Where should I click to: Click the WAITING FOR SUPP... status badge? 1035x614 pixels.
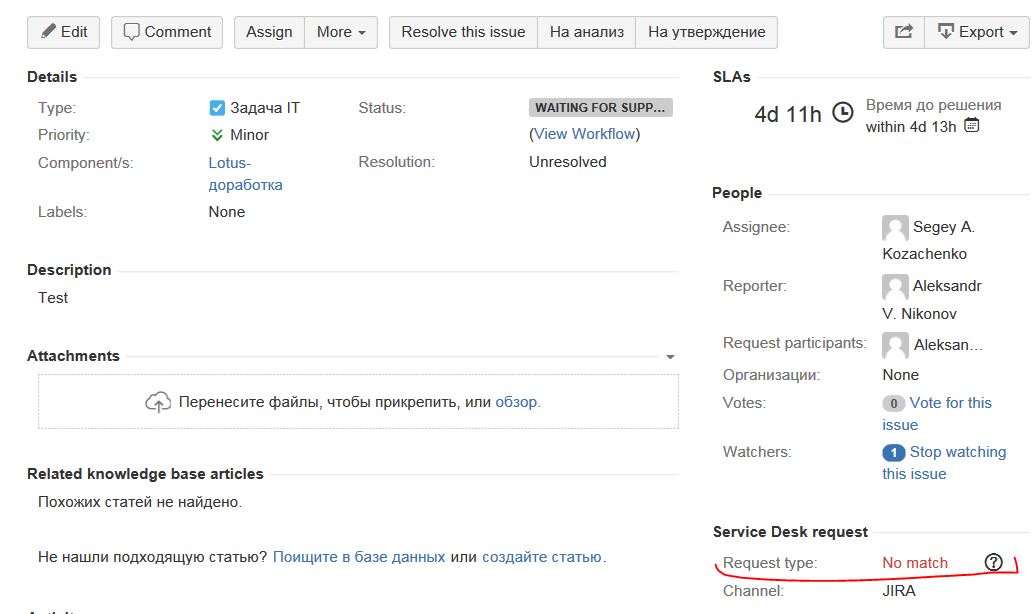point(601,108)
